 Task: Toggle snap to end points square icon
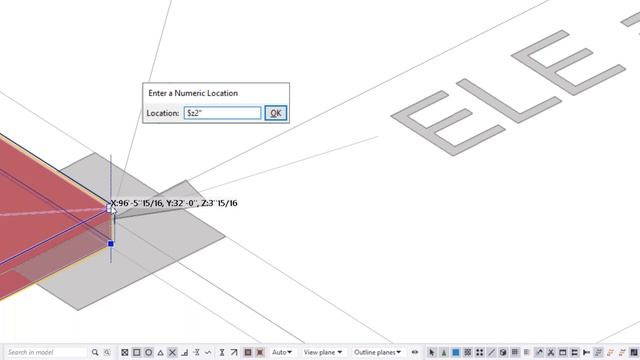tap(137, 352)
